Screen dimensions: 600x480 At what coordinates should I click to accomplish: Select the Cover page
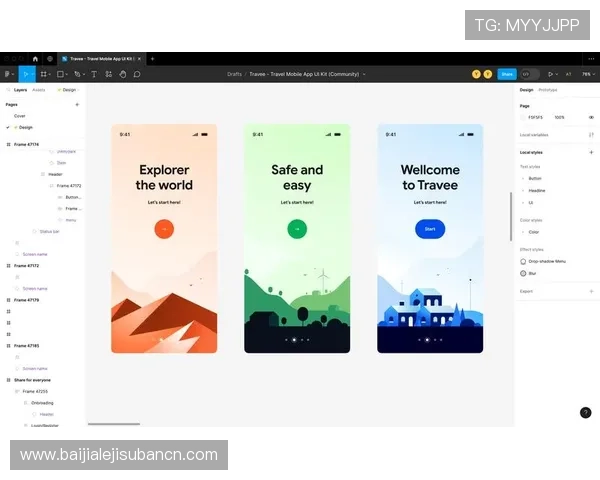pyautogui.click(x=20, y=116)
